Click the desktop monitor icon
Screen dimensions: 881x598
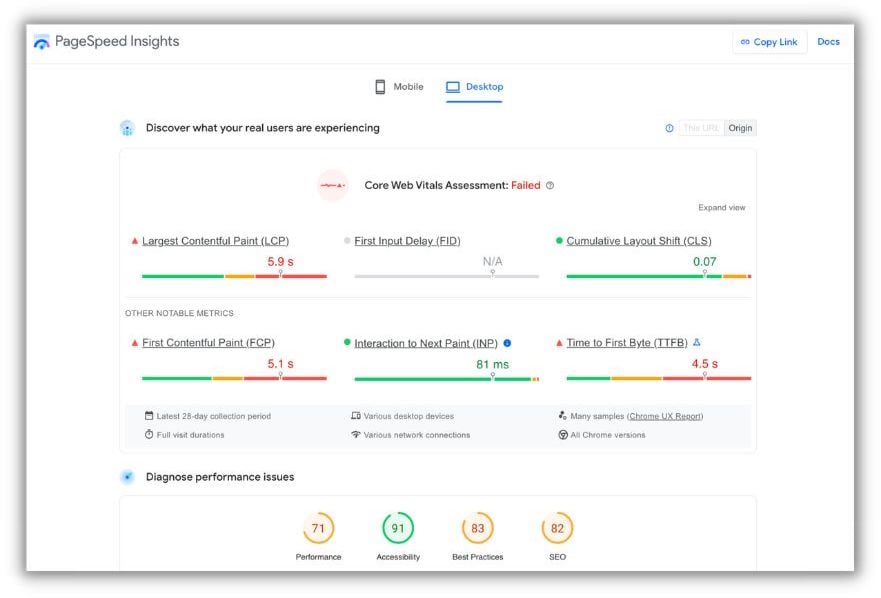453,87
